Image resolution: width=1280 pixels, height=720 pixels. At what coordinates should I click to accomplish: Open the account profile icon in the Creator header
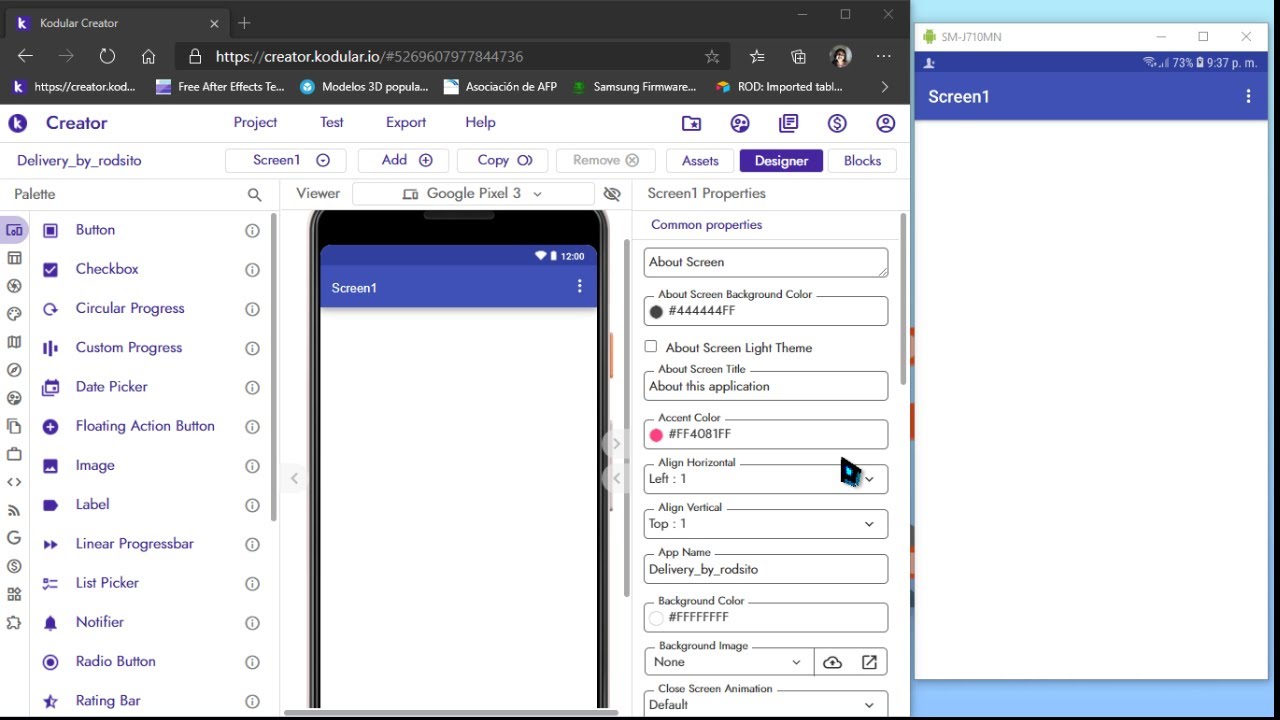point(885,123)
